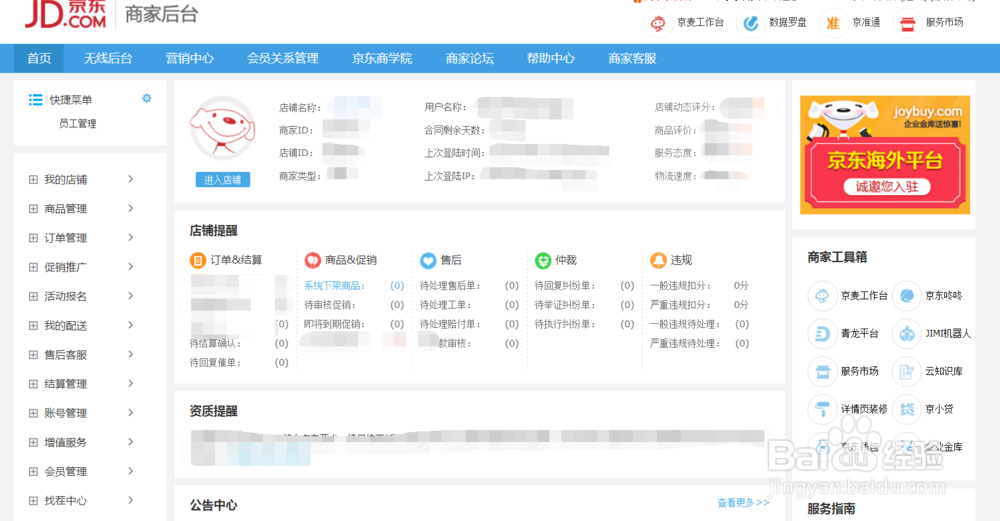Open 京麦工作台 icon in the top header
Image resolution: width=1000 pixels, height=521 pixels.
(658, 24)
